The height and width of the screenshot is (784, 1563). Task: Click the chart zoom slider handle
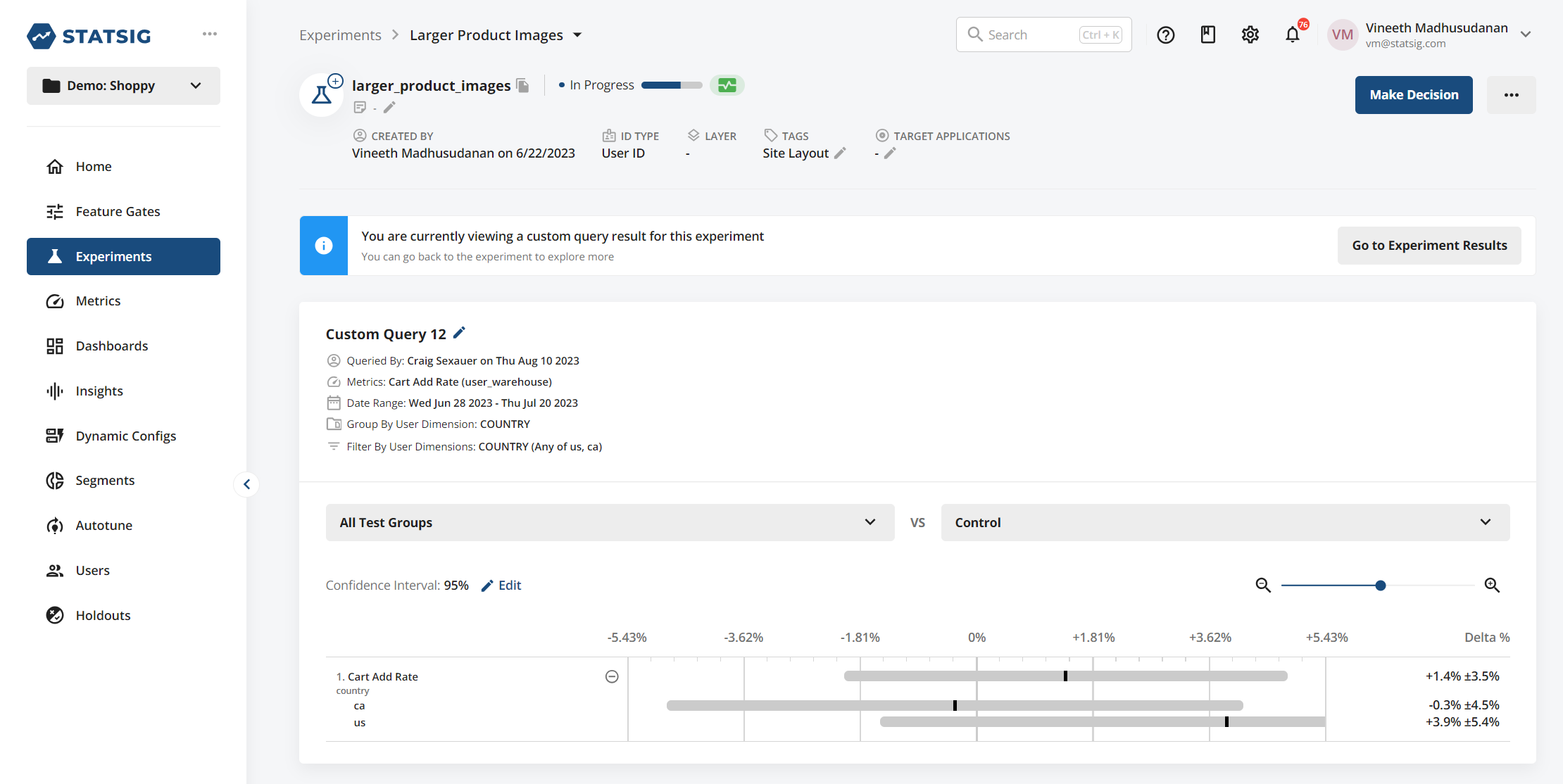pos(1381,586)
